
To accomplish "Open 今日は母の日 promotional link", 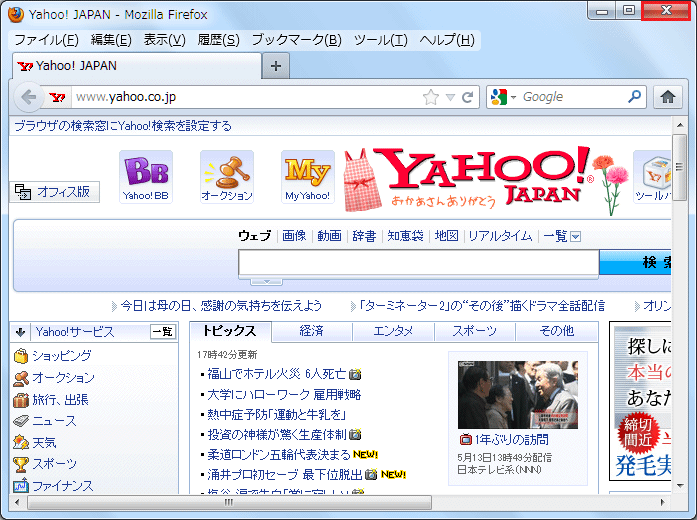I will coord(221,306).
